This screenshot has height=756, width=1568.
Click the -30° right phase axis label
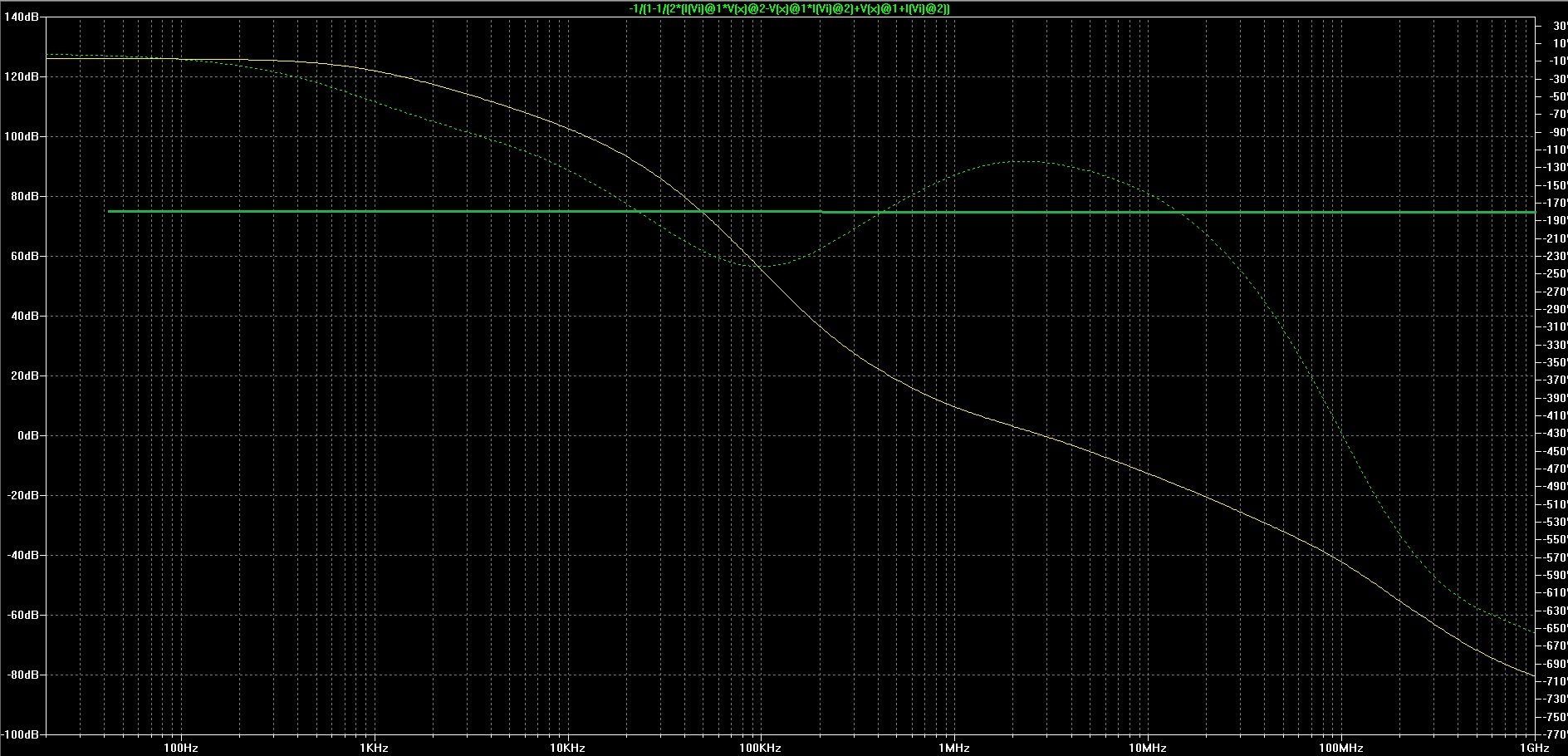[x=1557, y=79]
